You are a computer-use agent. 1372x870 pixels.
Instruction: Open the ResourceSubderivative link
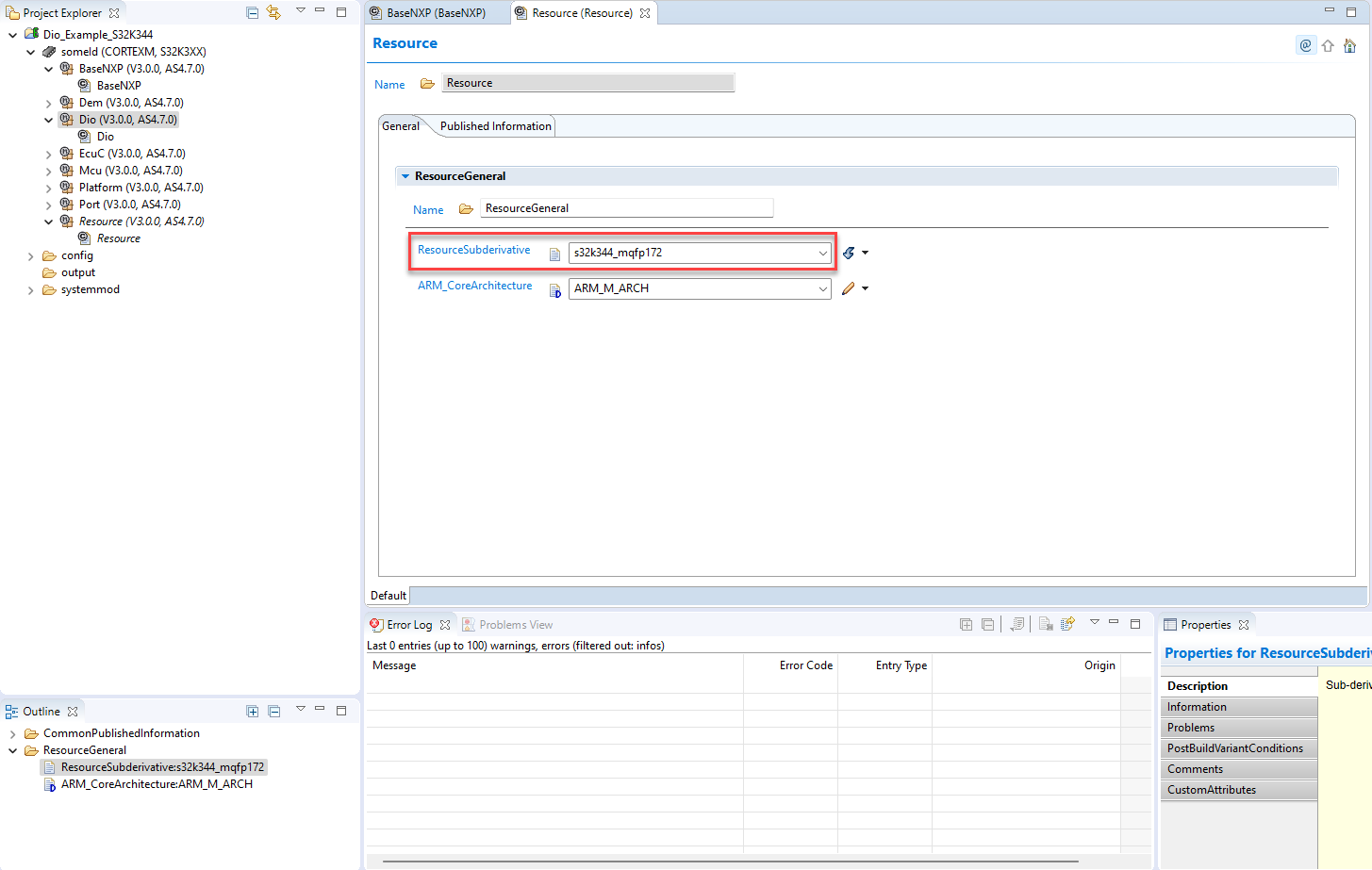pos(473,250)
